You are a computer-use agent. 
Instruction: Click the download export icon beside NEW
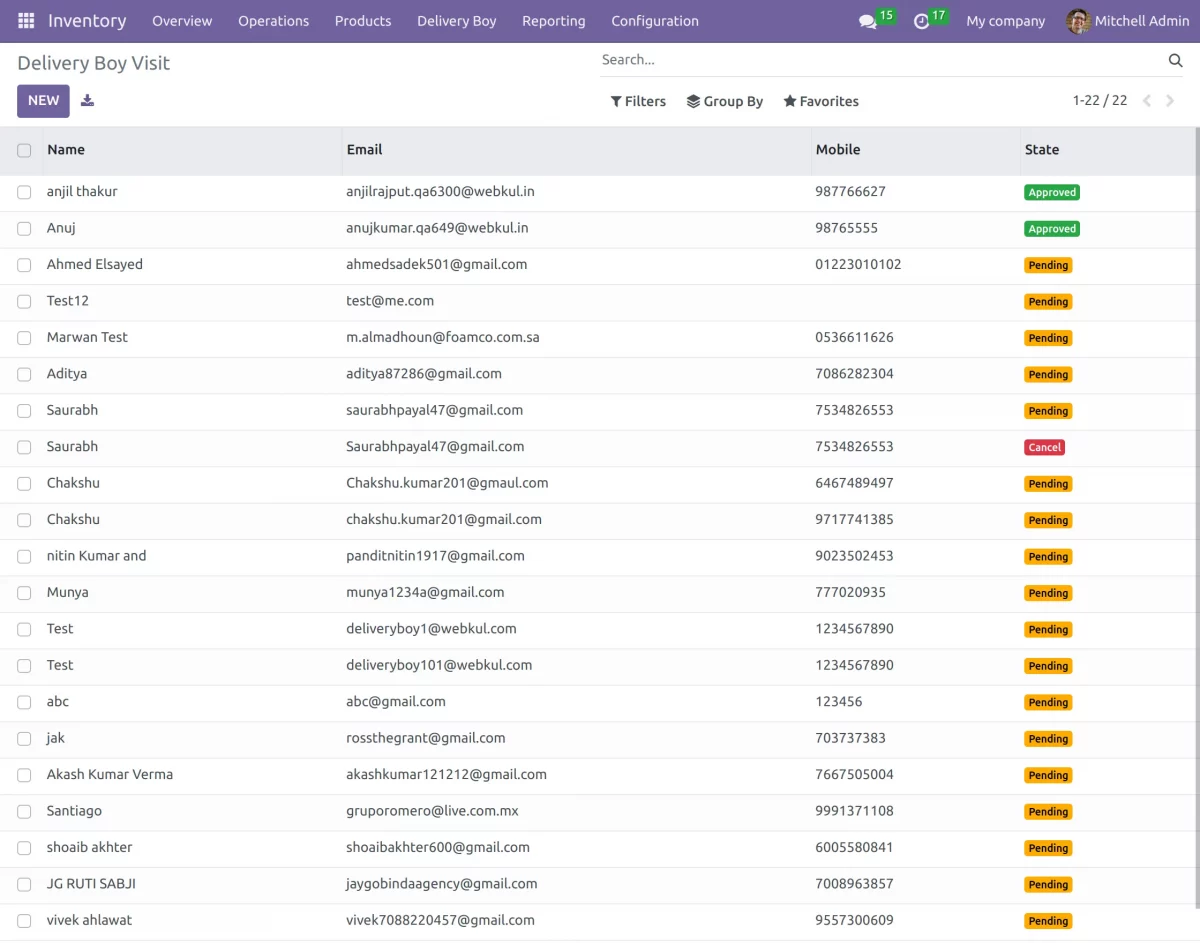click(x=88, y=100)
